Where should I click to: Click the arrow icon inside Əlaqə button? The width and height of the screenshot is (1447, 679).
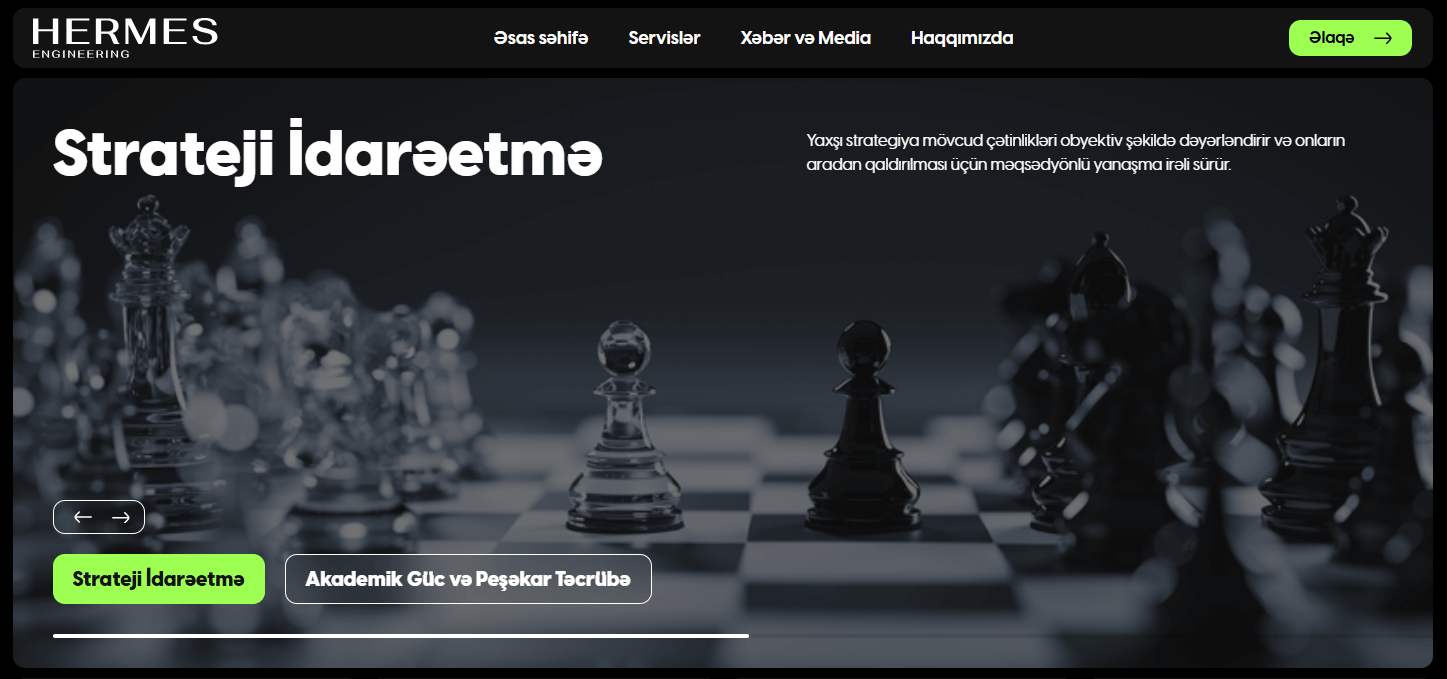tap(1383, 38)
